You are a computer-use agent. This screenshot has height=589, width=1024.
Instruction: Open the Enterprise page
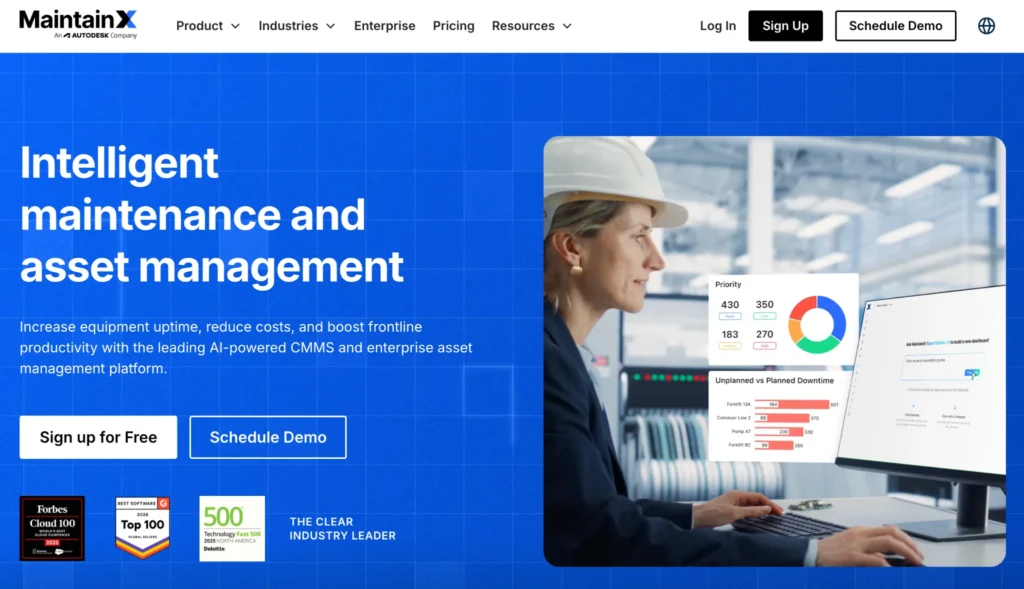tap(385, 26)
